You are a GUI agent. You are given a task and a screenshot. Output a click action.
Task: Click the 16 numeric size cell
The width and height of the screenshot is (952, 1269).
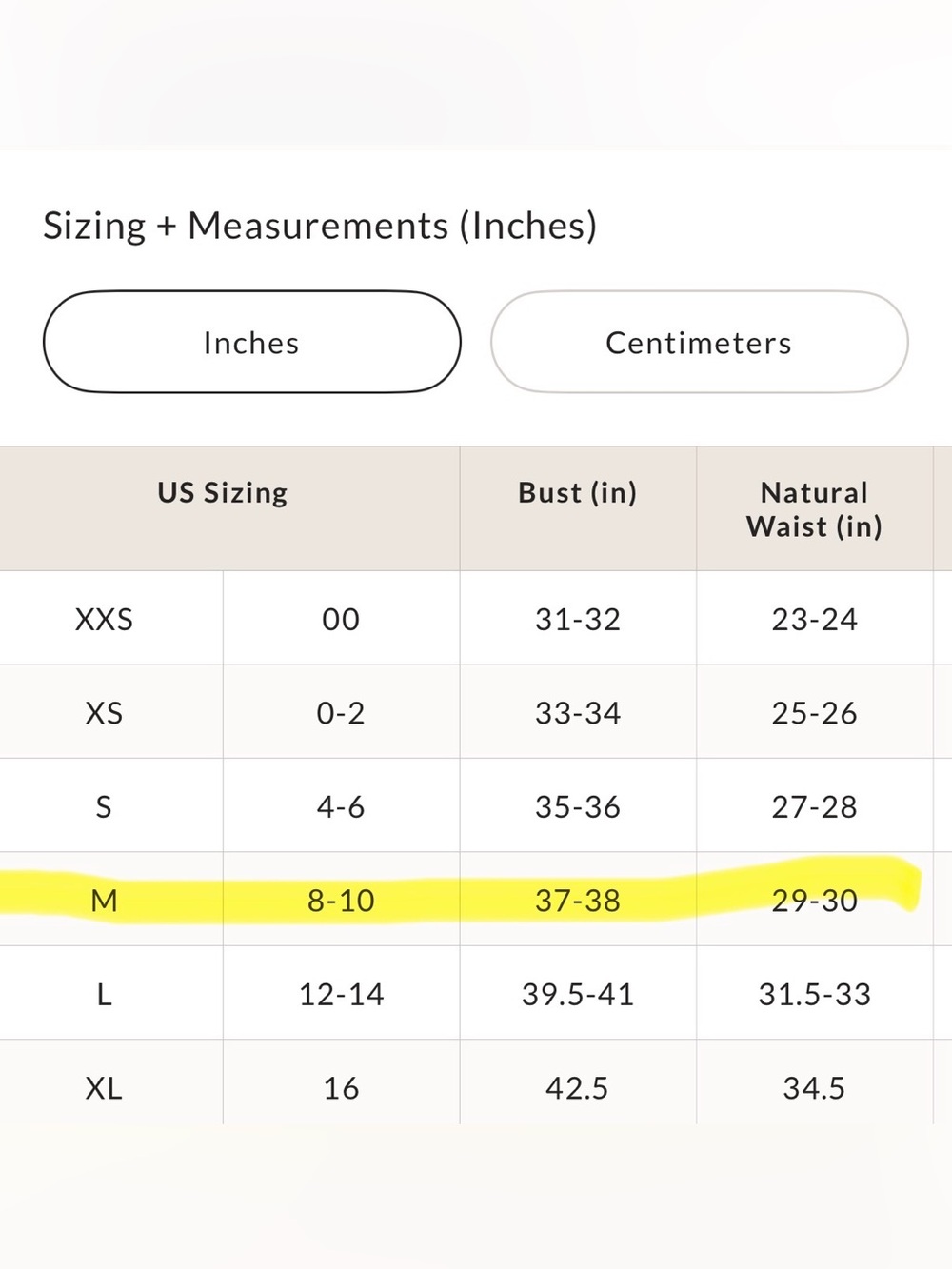coord(341,1088)
